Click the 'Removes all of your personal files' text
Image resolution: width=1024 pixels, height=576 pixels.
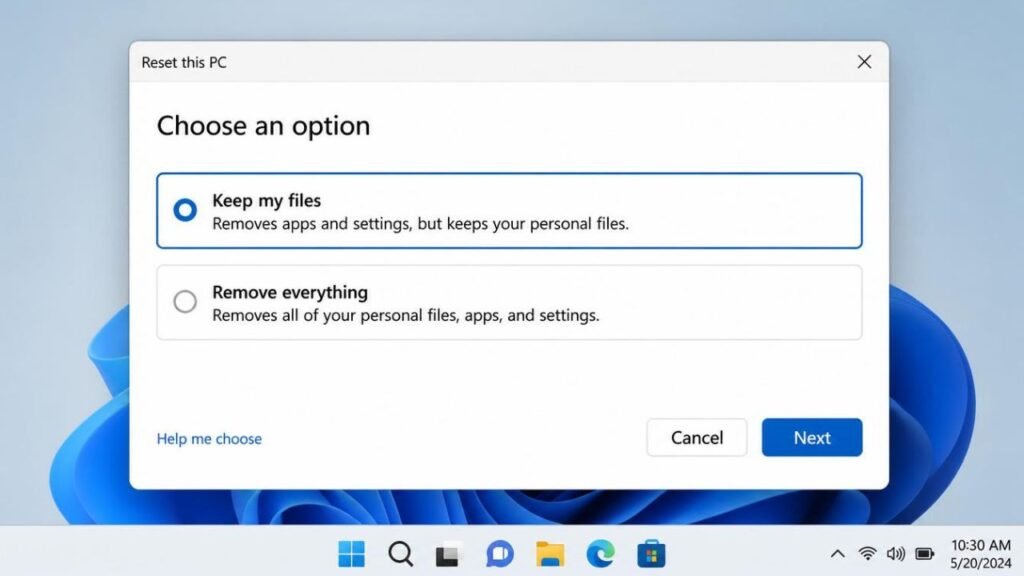406,315
